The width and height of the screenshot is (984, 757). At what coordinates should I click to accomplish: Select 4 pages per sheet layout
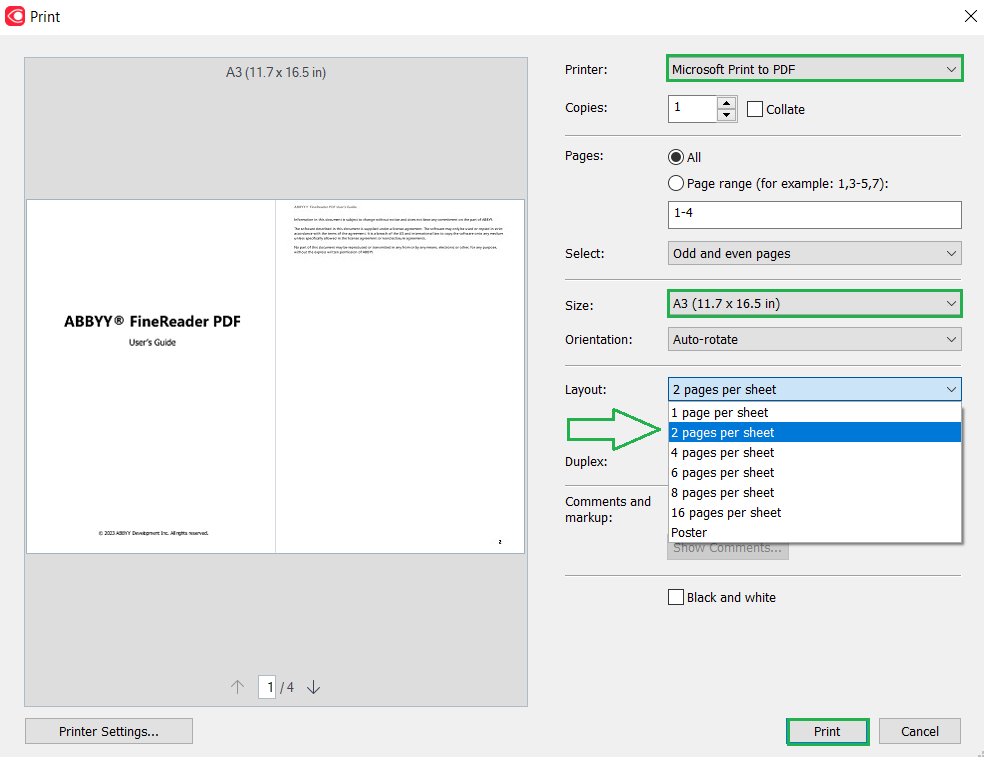point(815,453)
